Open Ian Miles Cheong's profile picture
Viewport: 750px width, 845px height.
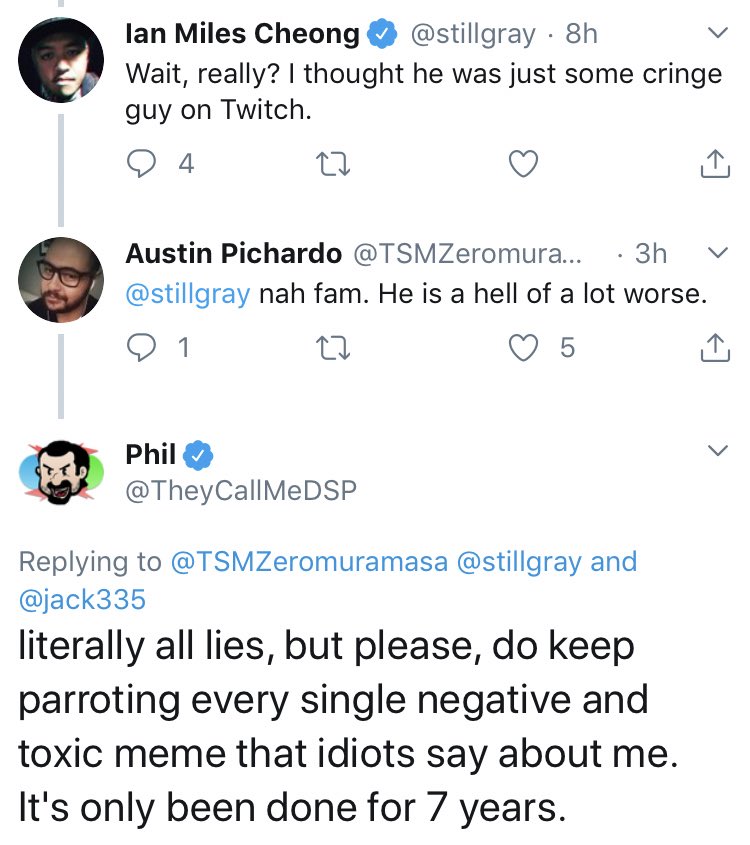click(x=61, y=60)
